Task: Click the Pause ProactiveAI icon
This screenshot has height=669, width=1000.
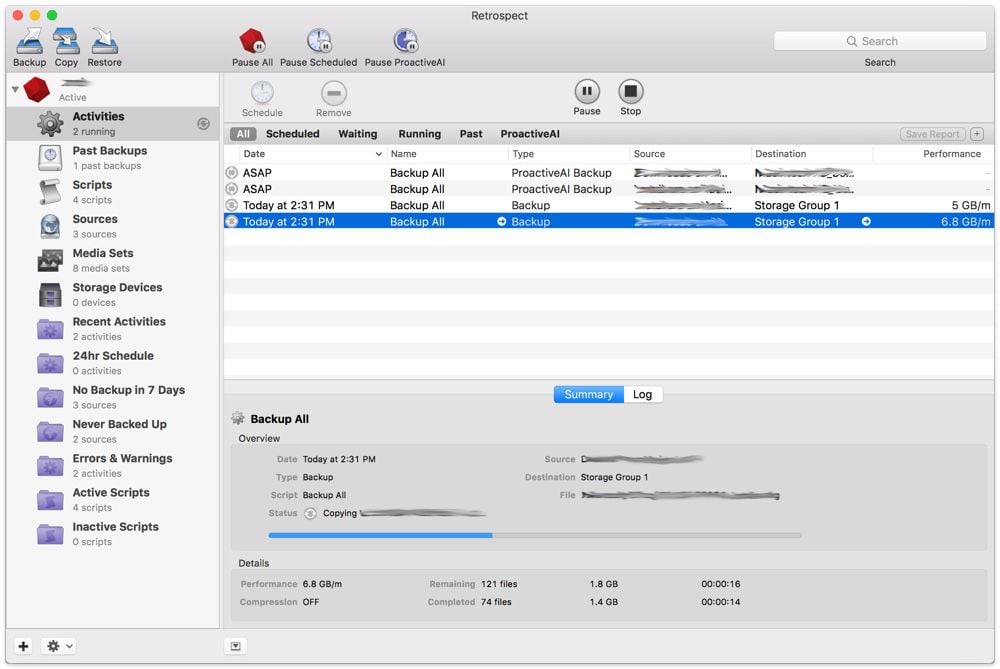Action: coord(405,41)
